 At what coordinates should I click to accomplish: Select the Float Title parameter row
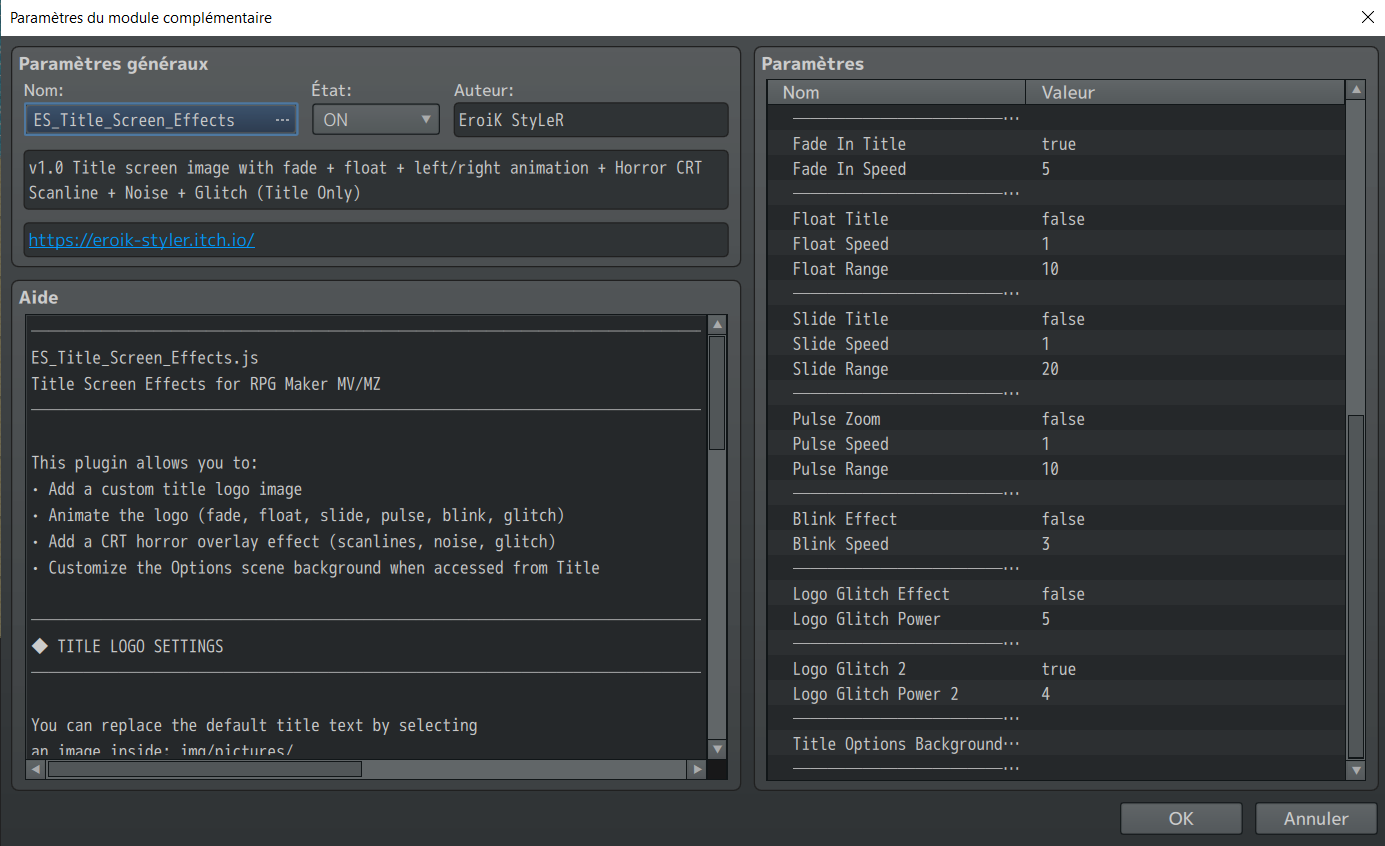[x=1056, y=219]
